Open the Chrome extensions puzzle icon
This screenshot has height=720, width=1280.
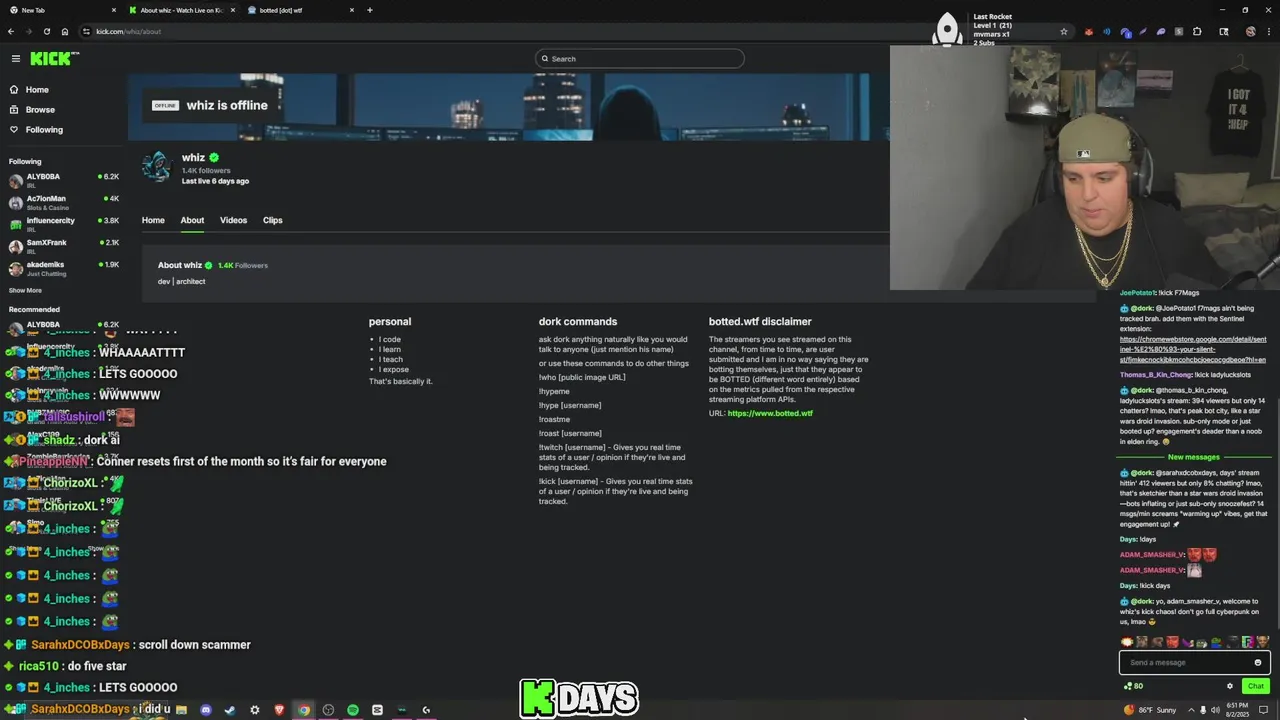(x=1197, y=32)
